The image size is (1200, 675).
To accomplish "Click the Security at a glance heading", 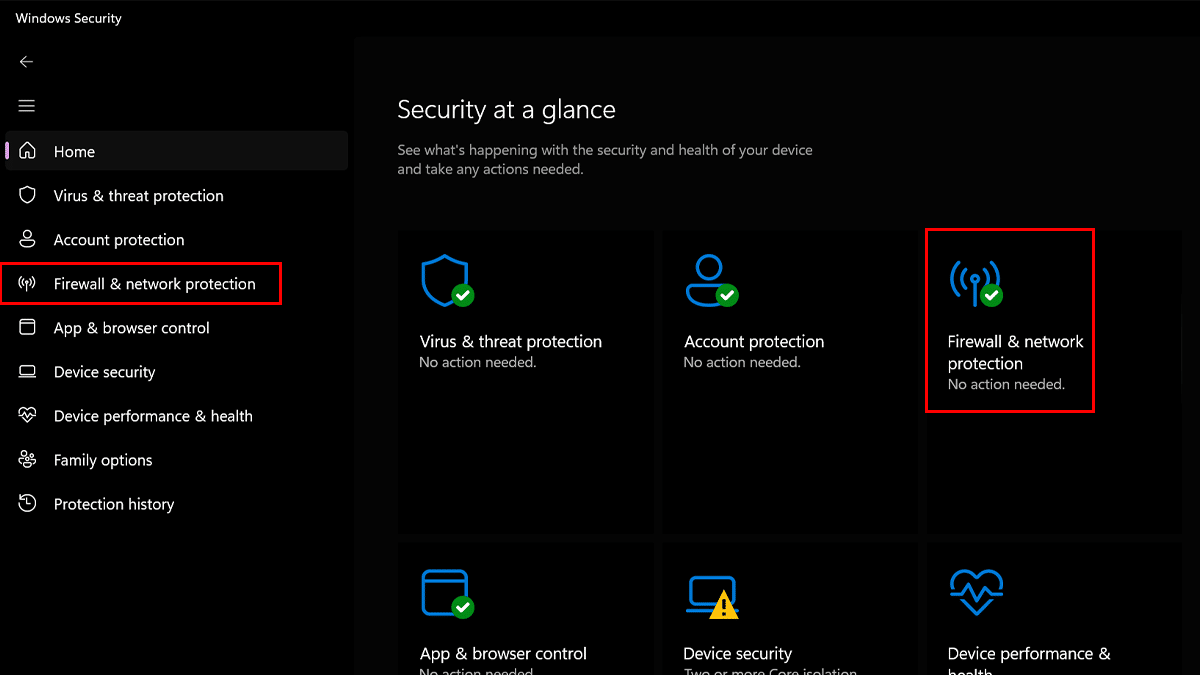I will coord(506,110).
